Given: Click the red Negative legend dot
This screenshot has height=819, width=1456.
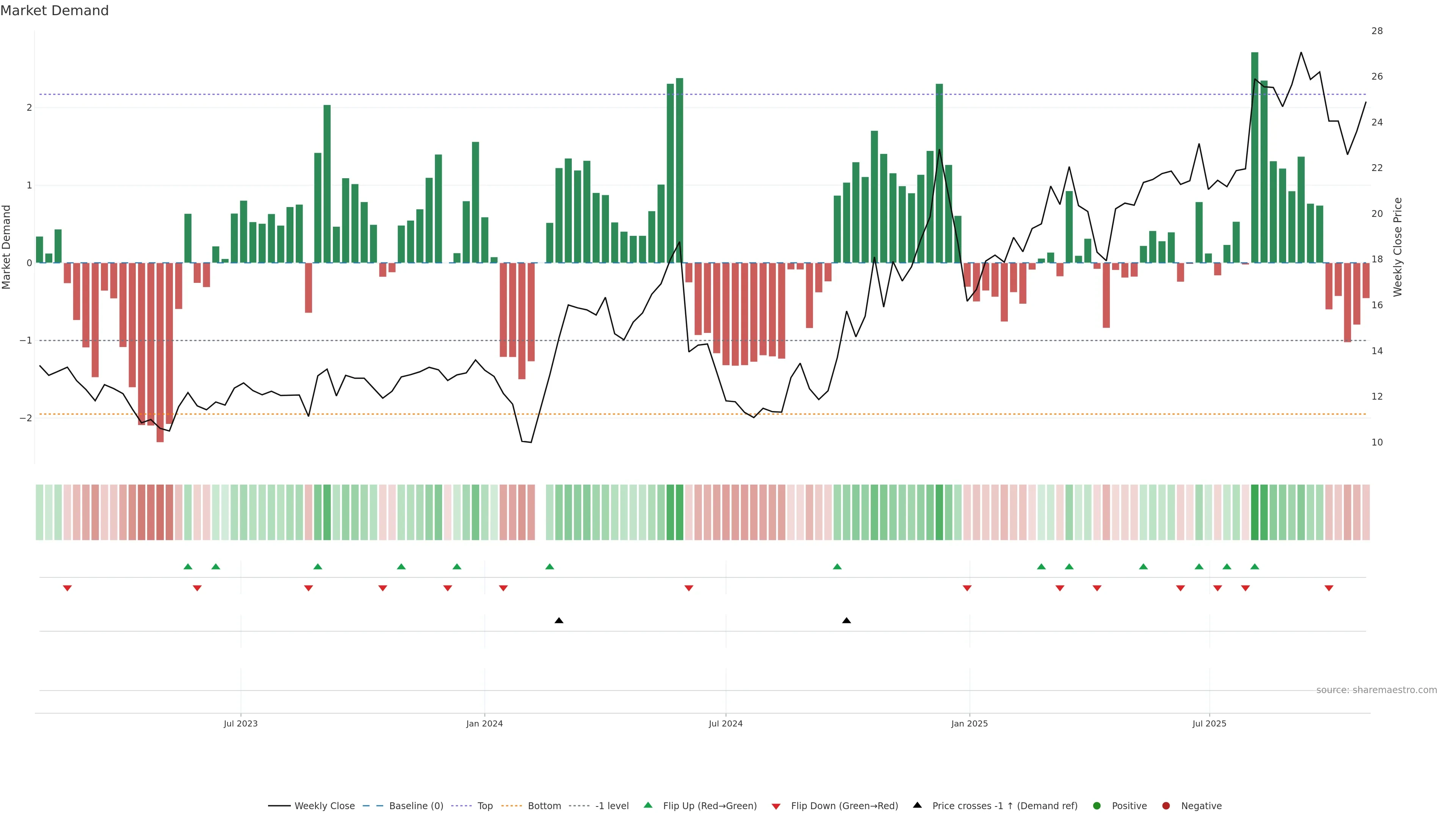Looking at the screenshot, I should point(1166,806).
